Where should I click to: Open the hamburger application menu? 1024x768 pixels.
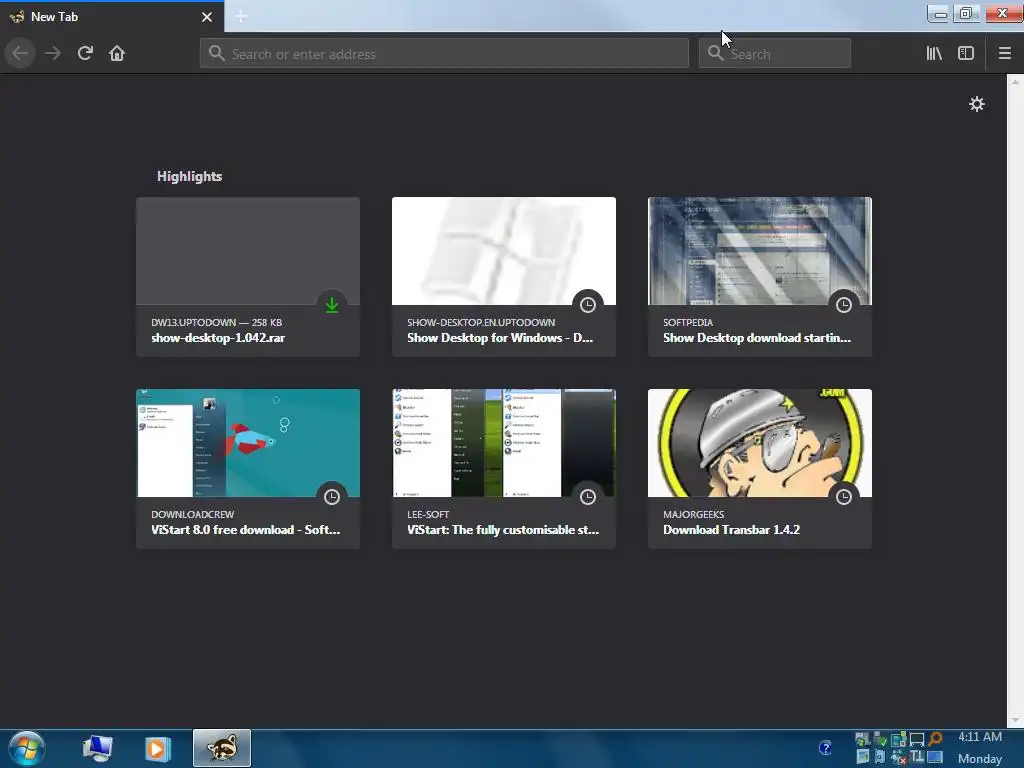(1004, 53)
